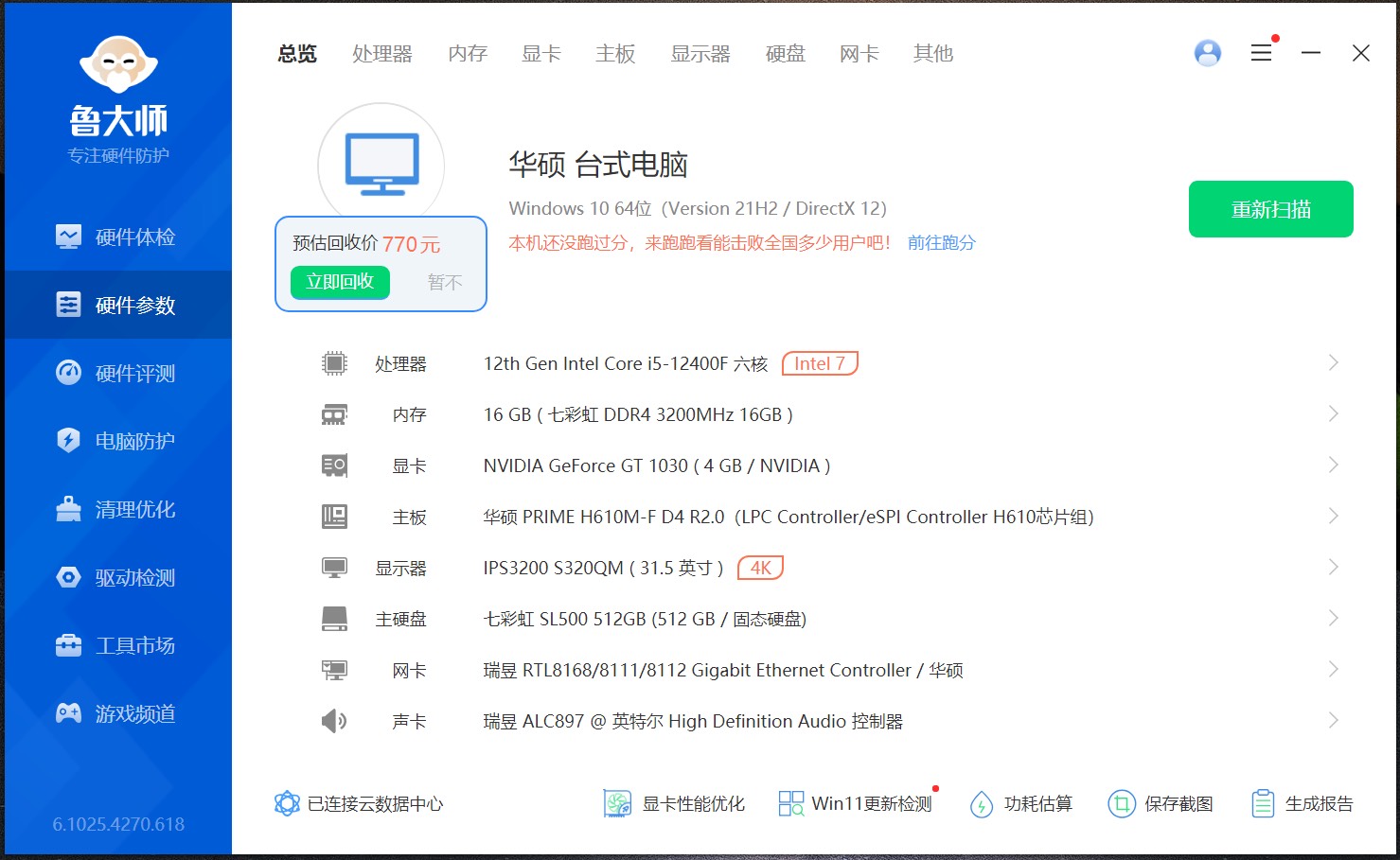This screenshot has height=860, width=1400.
Task: Click the 主硬盘 disk icon
Action: [334, 619]
